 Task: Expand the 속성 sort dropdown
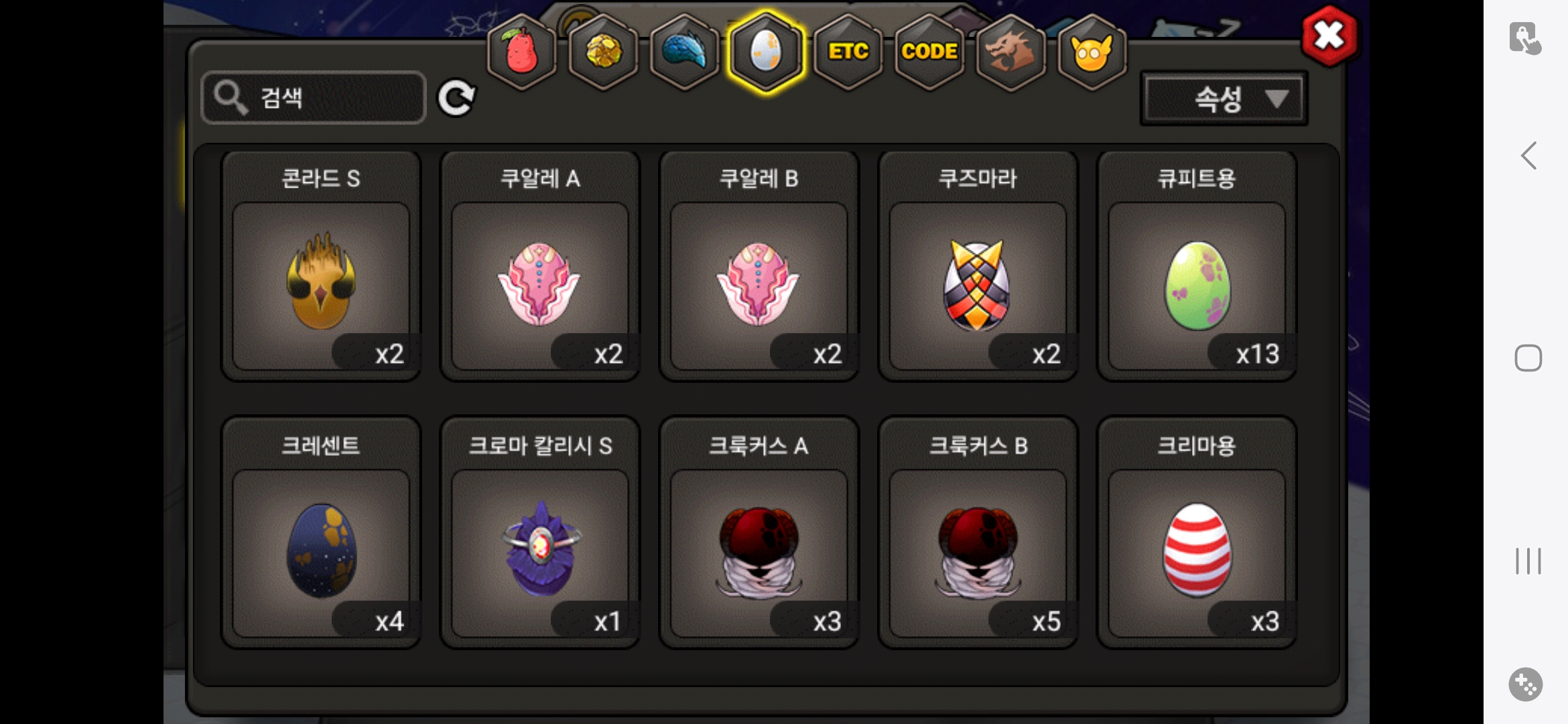(1224, 99)
